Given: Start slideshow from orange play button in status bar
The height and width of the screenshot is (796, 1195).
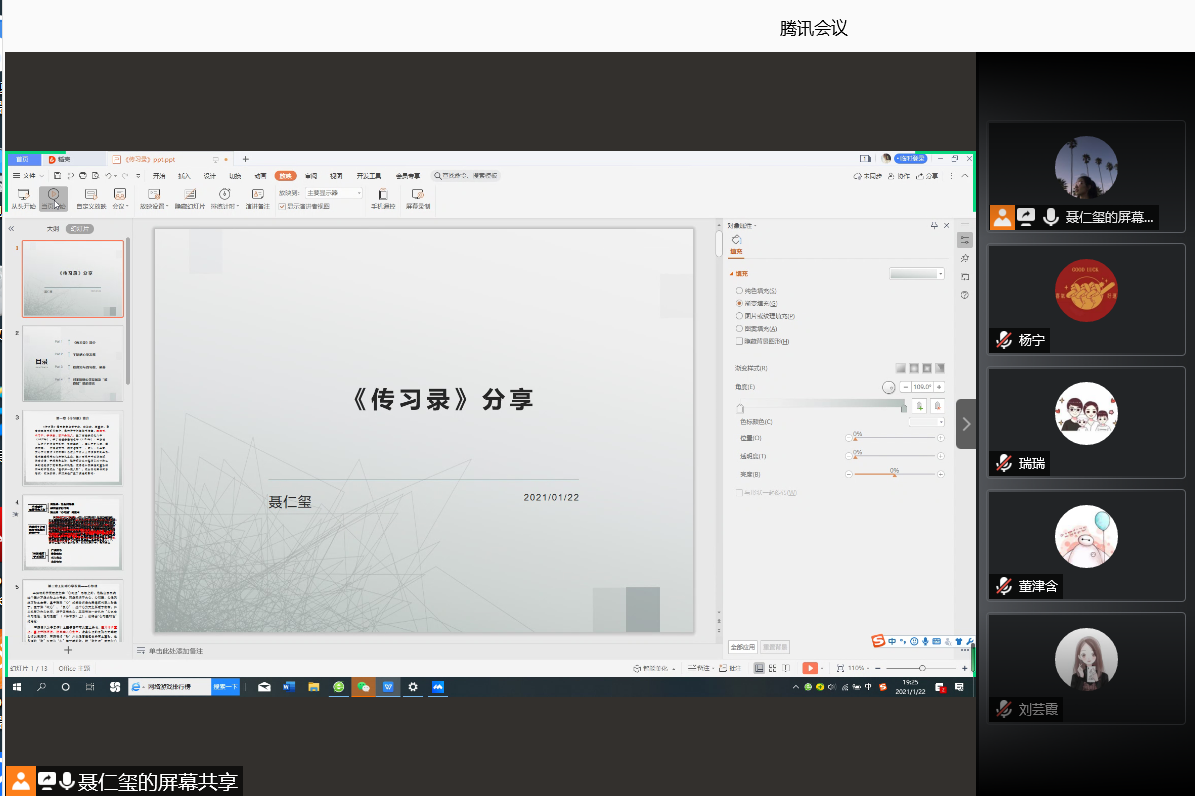Looking at the screenshot, I should (x=809, y=668).
